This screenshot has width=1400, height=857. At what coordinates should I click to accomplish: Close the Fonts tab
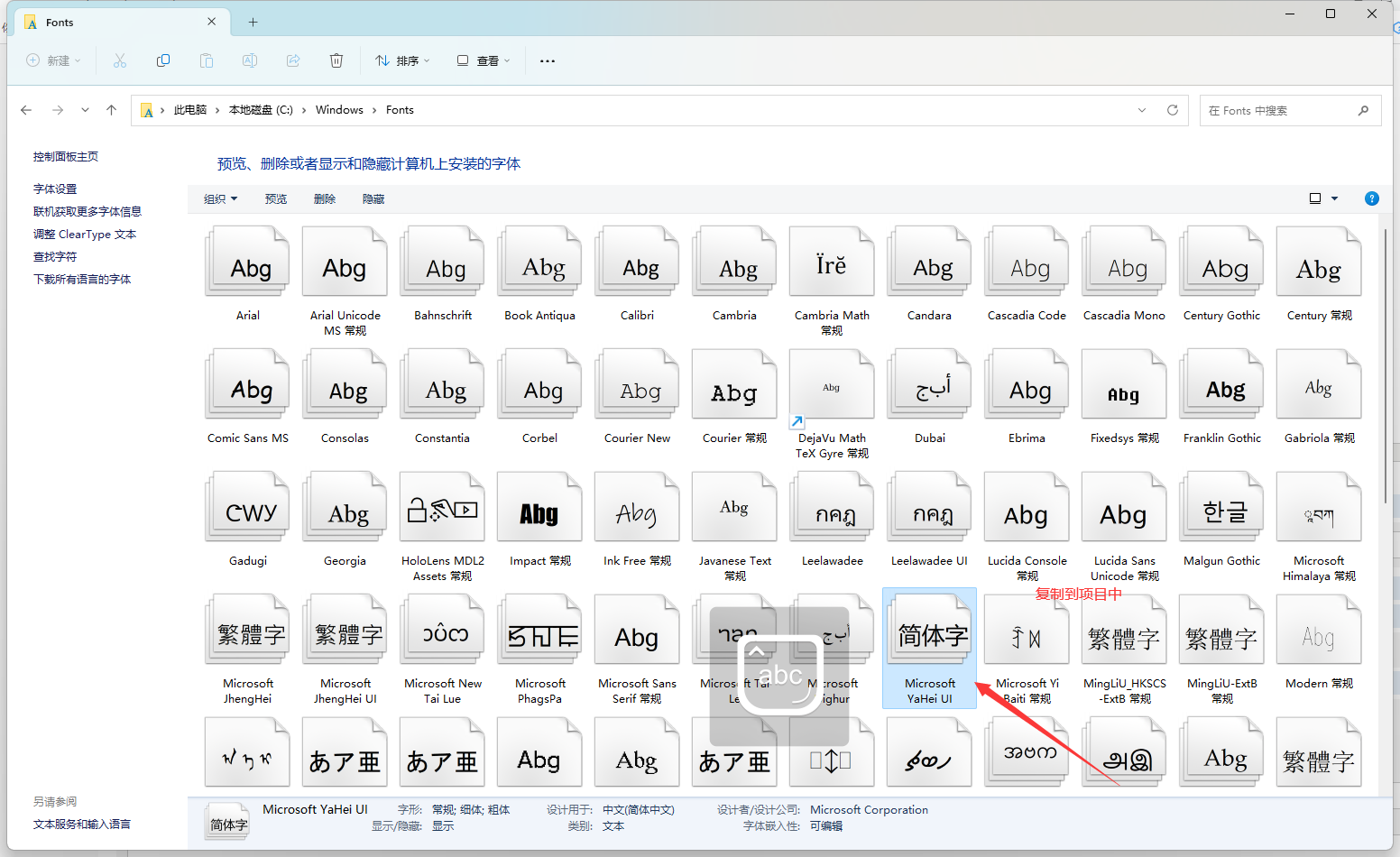click(212, 22)
